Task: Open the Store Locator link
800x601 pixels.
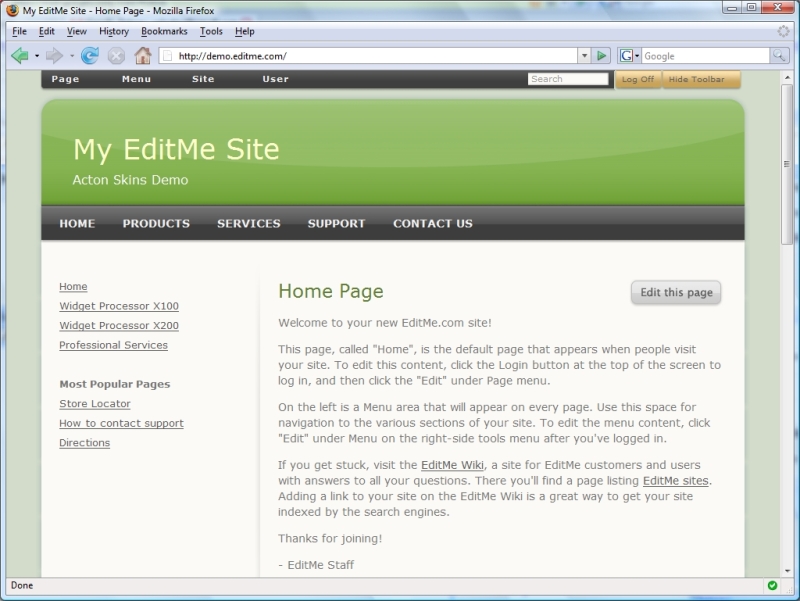Action: (x=95, y=404)
